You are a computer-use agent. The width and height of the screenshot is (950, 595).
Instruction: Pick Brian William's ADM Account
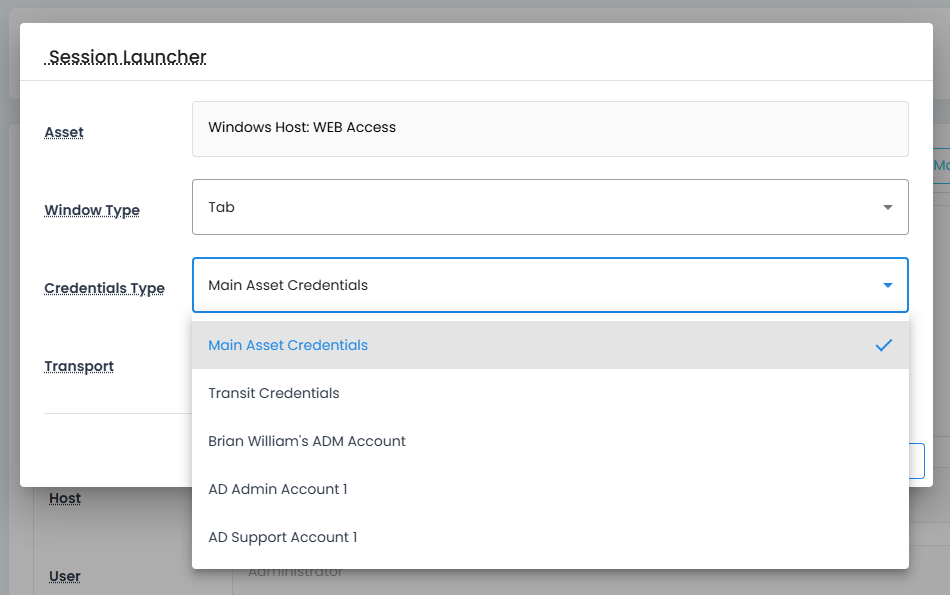[307, 441]
